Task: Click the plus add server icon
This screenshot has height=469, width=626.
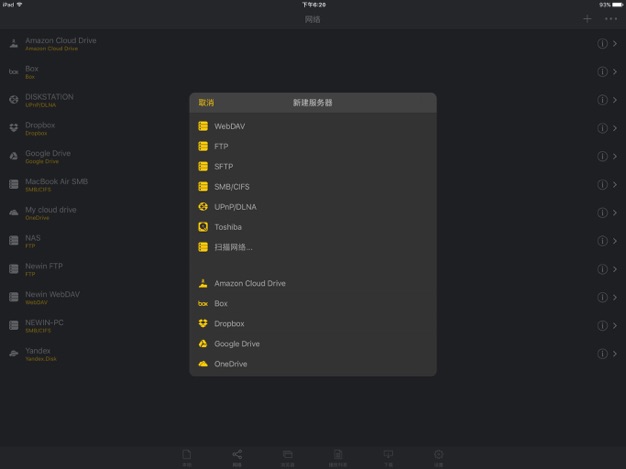Action: pyautogui.click(x=587, y=19)
